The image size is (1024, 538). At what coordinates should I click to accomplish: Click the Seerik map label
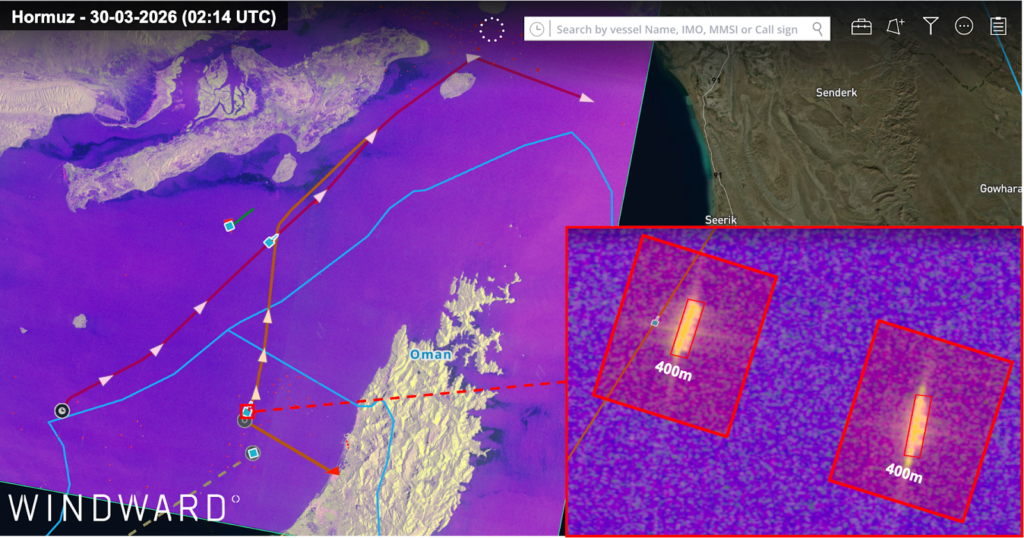coord(721,220)
